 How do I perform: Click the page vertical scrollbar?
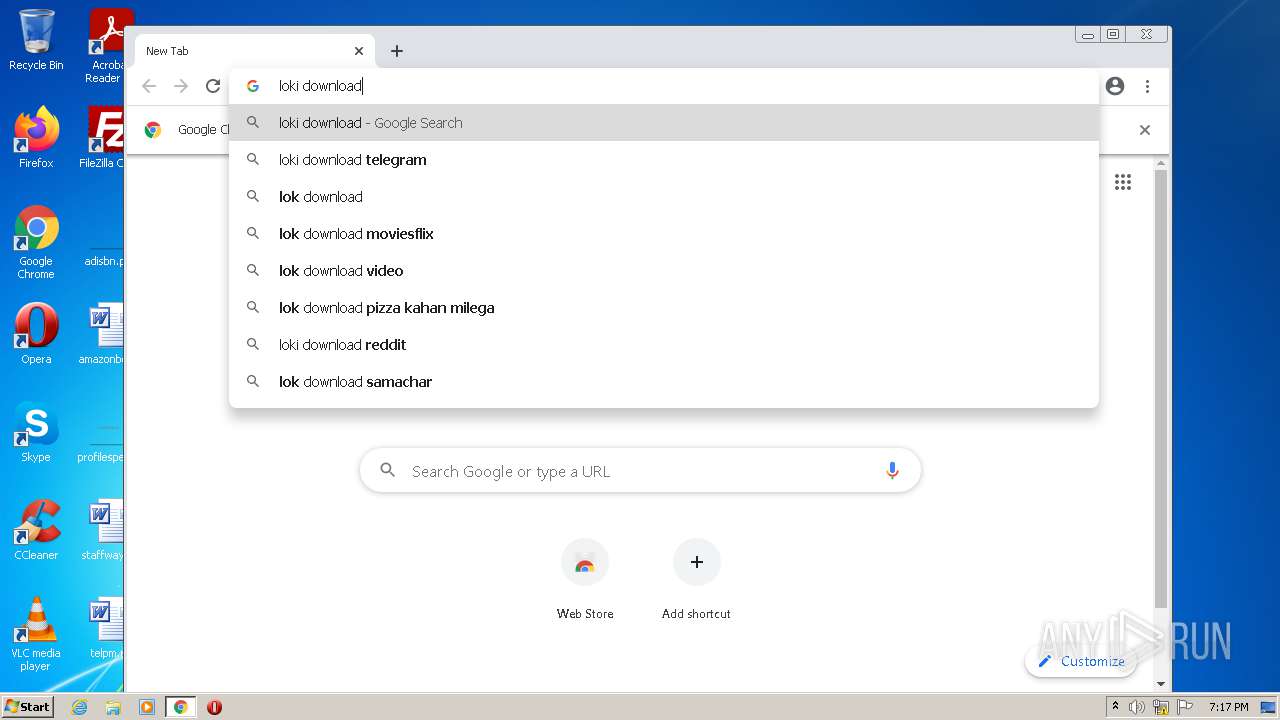(1161, 390)
